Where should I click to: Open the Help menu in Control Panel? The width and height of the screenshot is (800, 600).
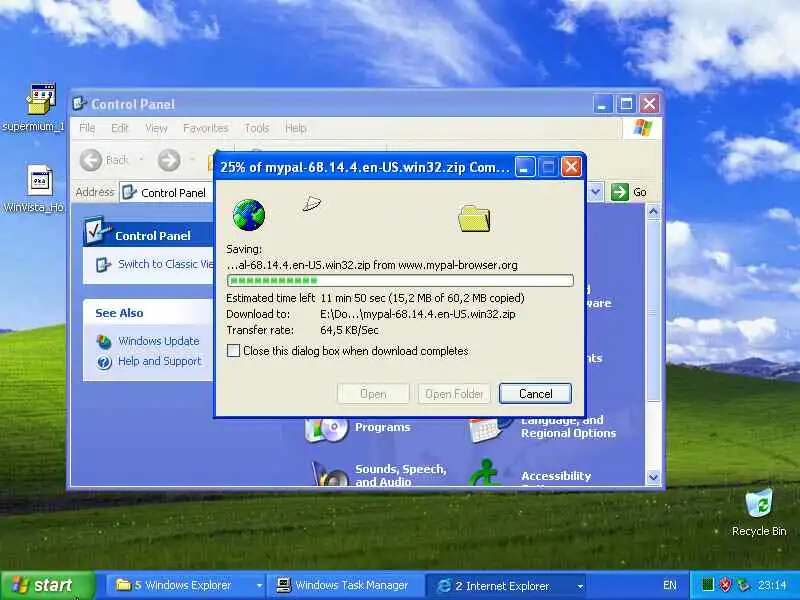click(x=296, y=128)
